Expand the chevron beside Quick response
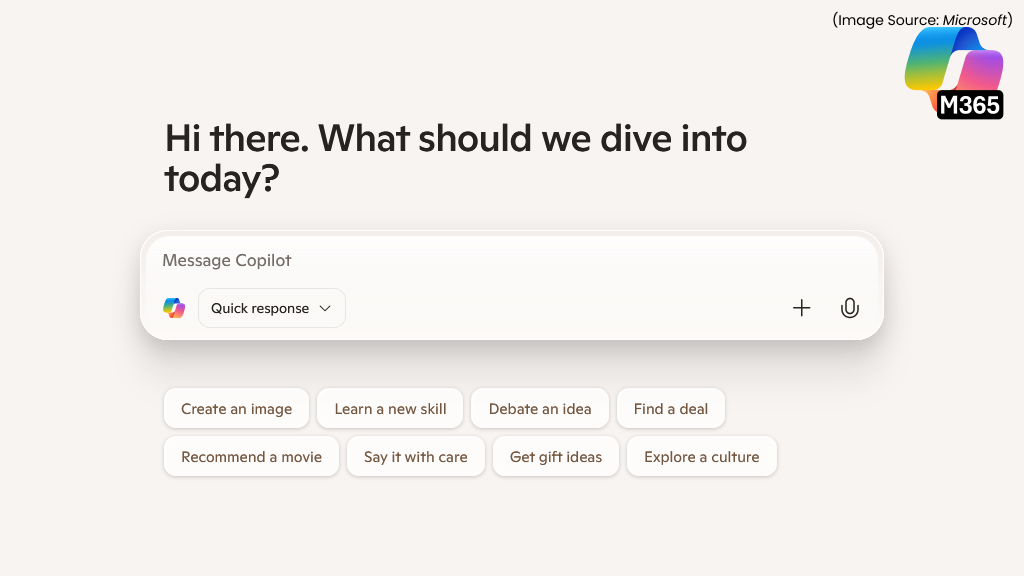This screenshot has width=1024, height=576. point(325,308)
